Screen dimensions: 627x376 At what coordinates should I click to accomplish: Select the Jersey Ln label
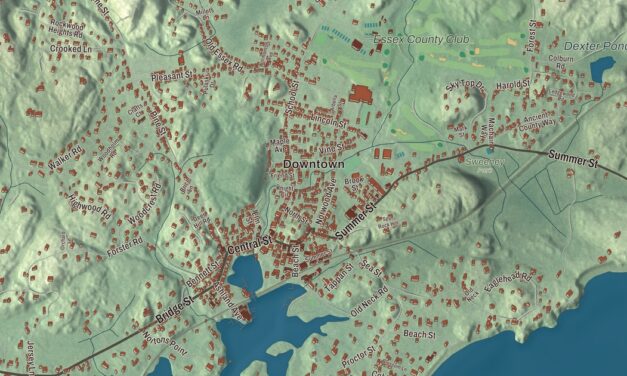tap(30, 357)
